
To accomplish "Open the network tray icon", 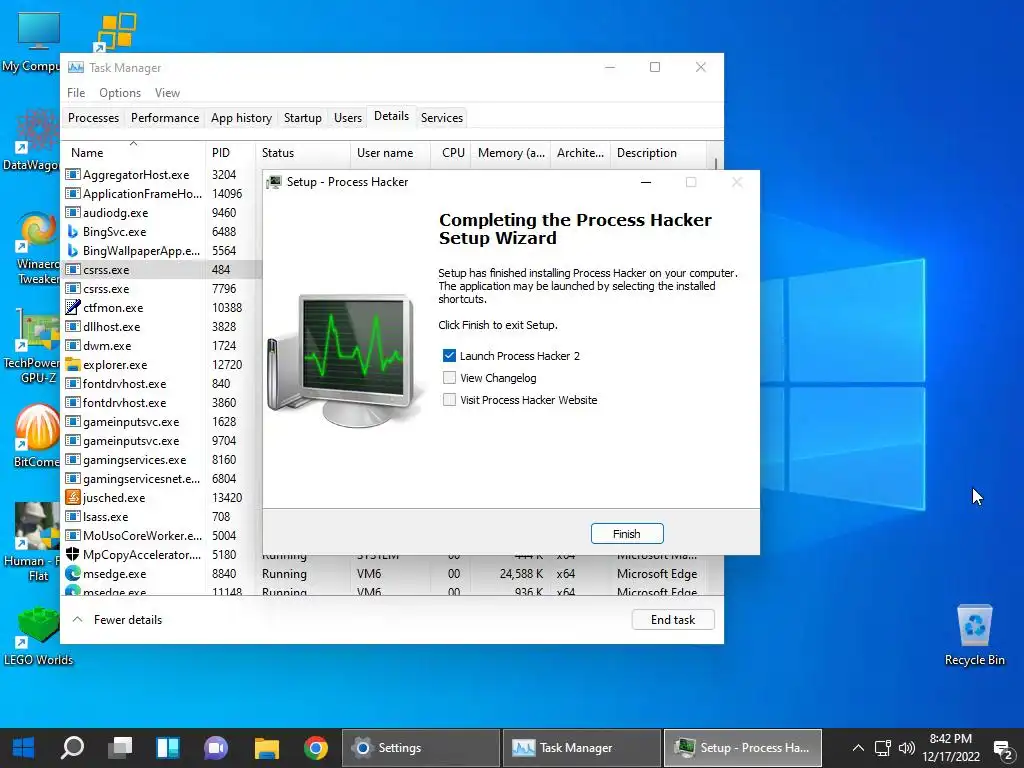I will pos(883,748).
